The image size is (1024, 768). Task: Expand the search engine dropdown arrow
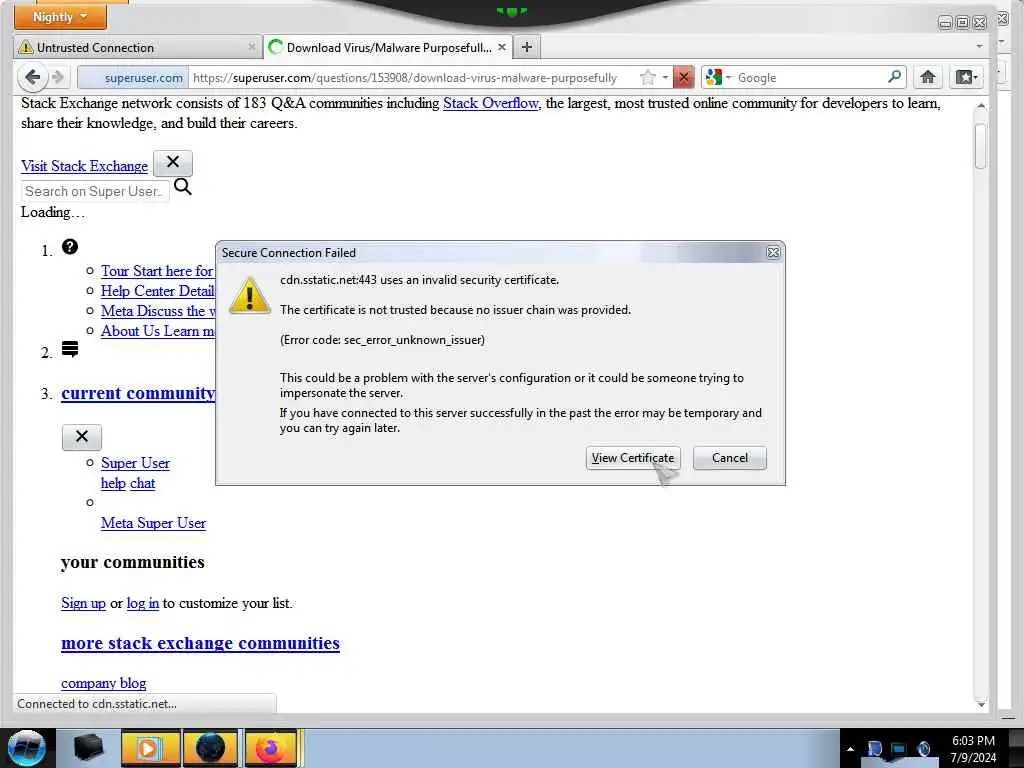[729, 77]
